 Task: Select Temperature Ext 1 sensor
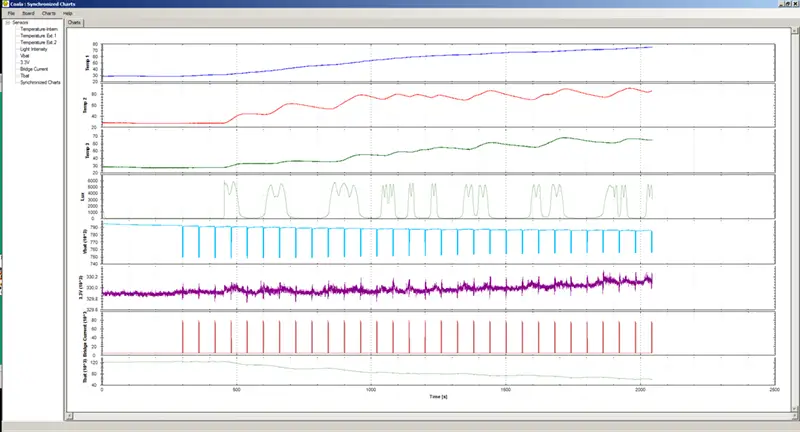tap(38, 36)
